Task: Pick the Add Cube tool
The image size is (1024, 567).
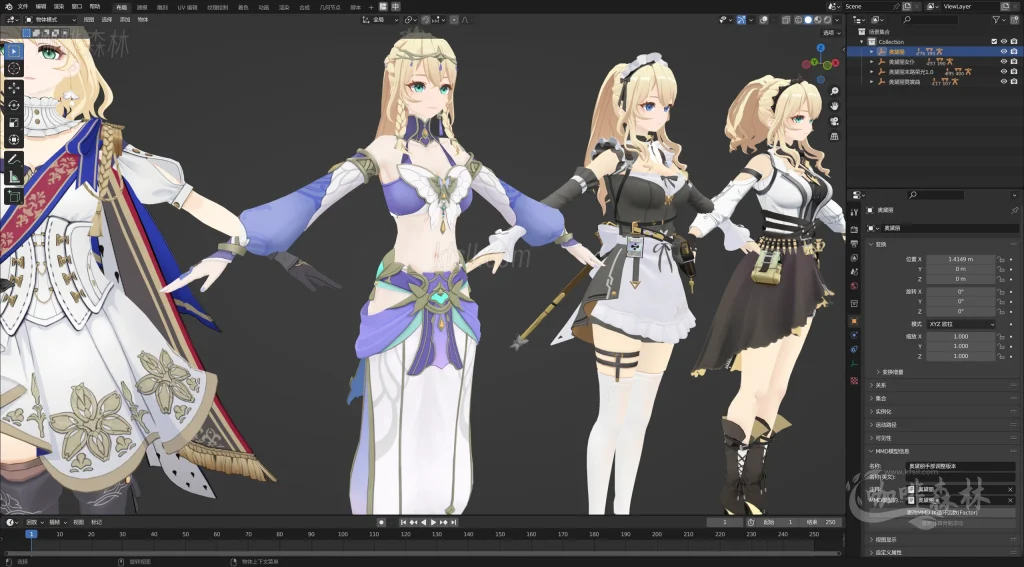Action: 14,196
